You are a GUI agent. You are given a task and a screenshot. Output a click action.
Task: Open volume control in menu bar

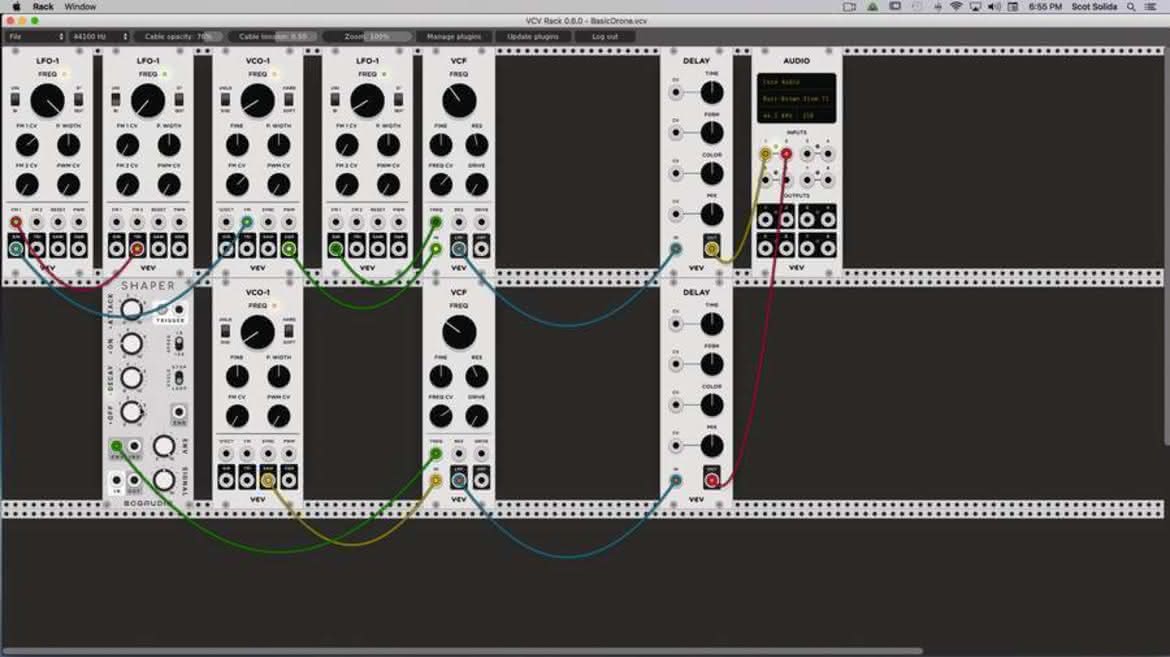995,7
